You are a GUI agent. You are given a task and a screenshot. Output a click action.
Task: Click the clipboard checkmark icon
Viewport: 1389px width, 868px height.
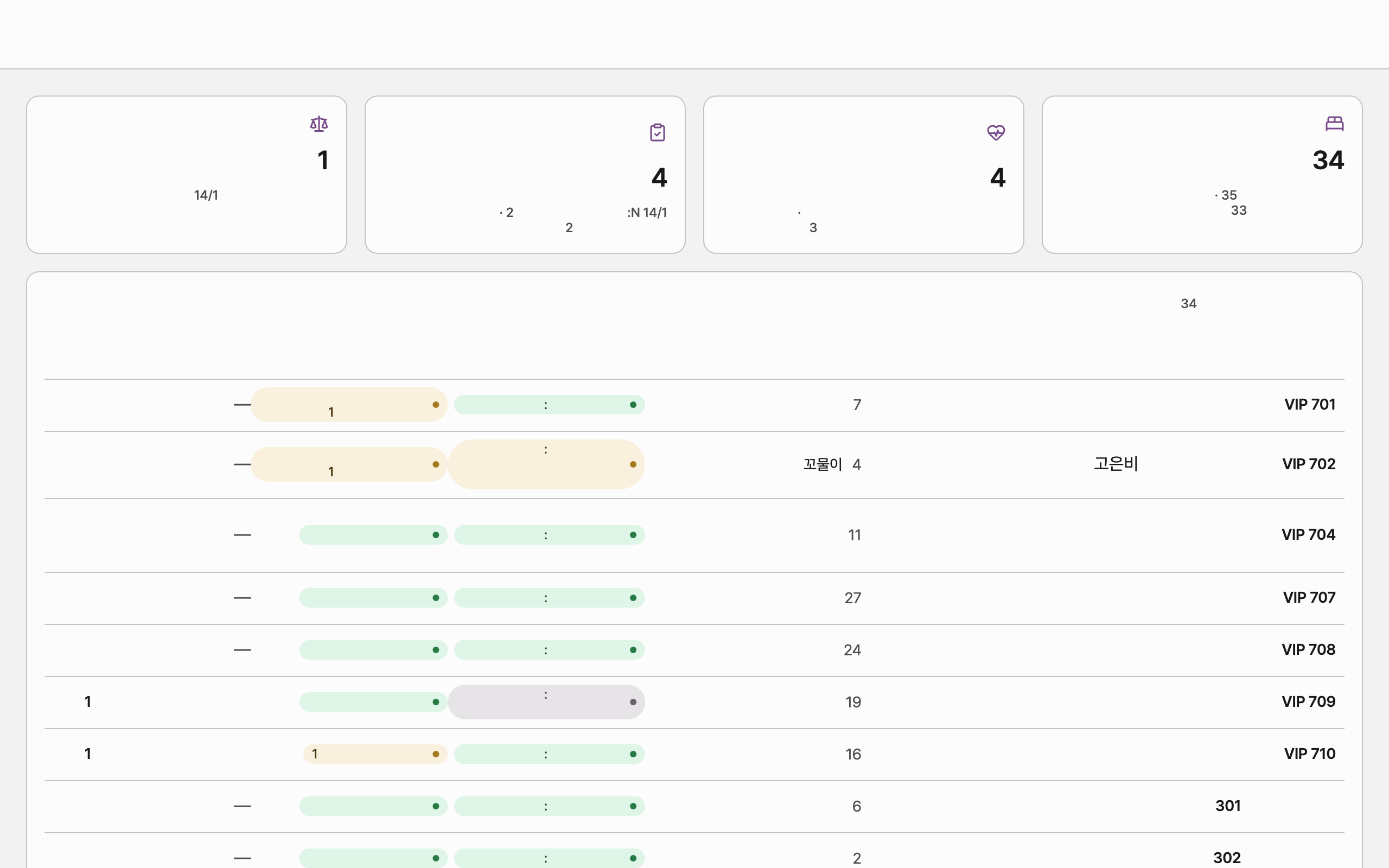click(x=657, y=132)
